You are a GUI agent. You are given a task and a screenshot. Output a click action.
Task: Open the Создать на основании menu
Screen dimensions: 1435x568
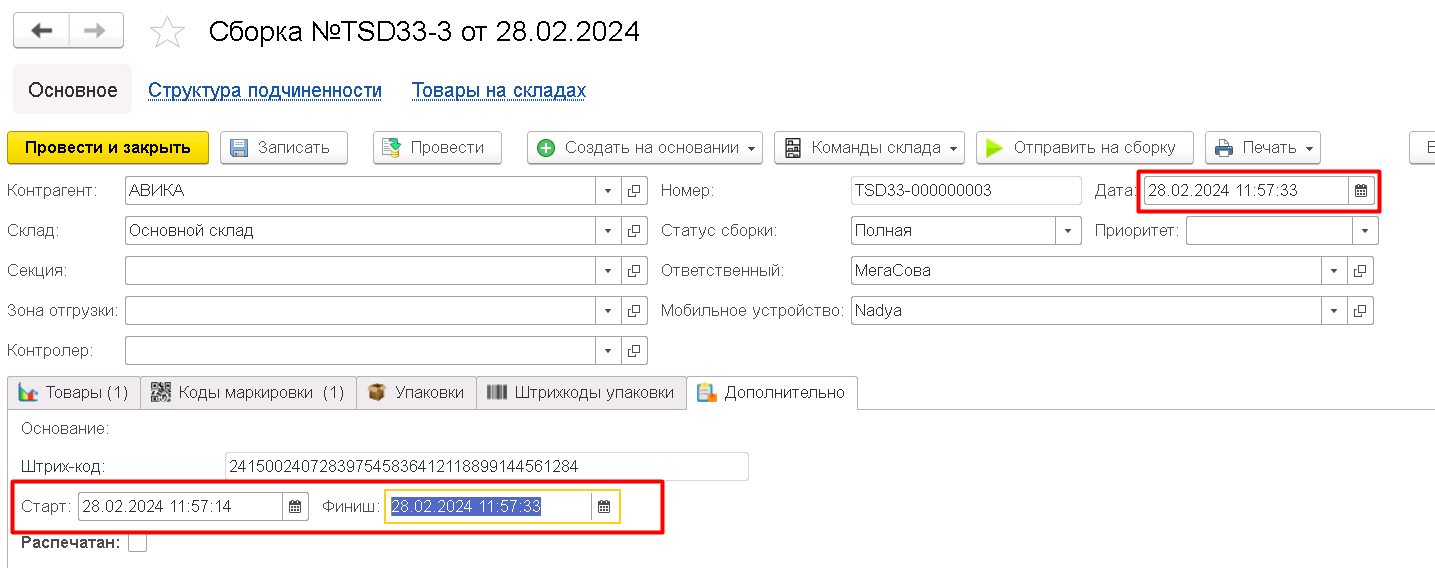pyautogui.click(x=645, y=148)
